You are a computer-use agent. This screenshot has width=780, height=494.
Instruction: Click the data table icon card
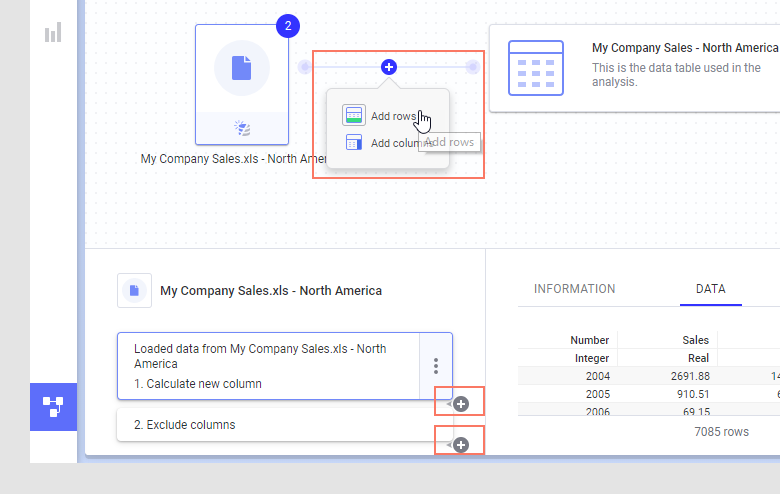point(536,68)
